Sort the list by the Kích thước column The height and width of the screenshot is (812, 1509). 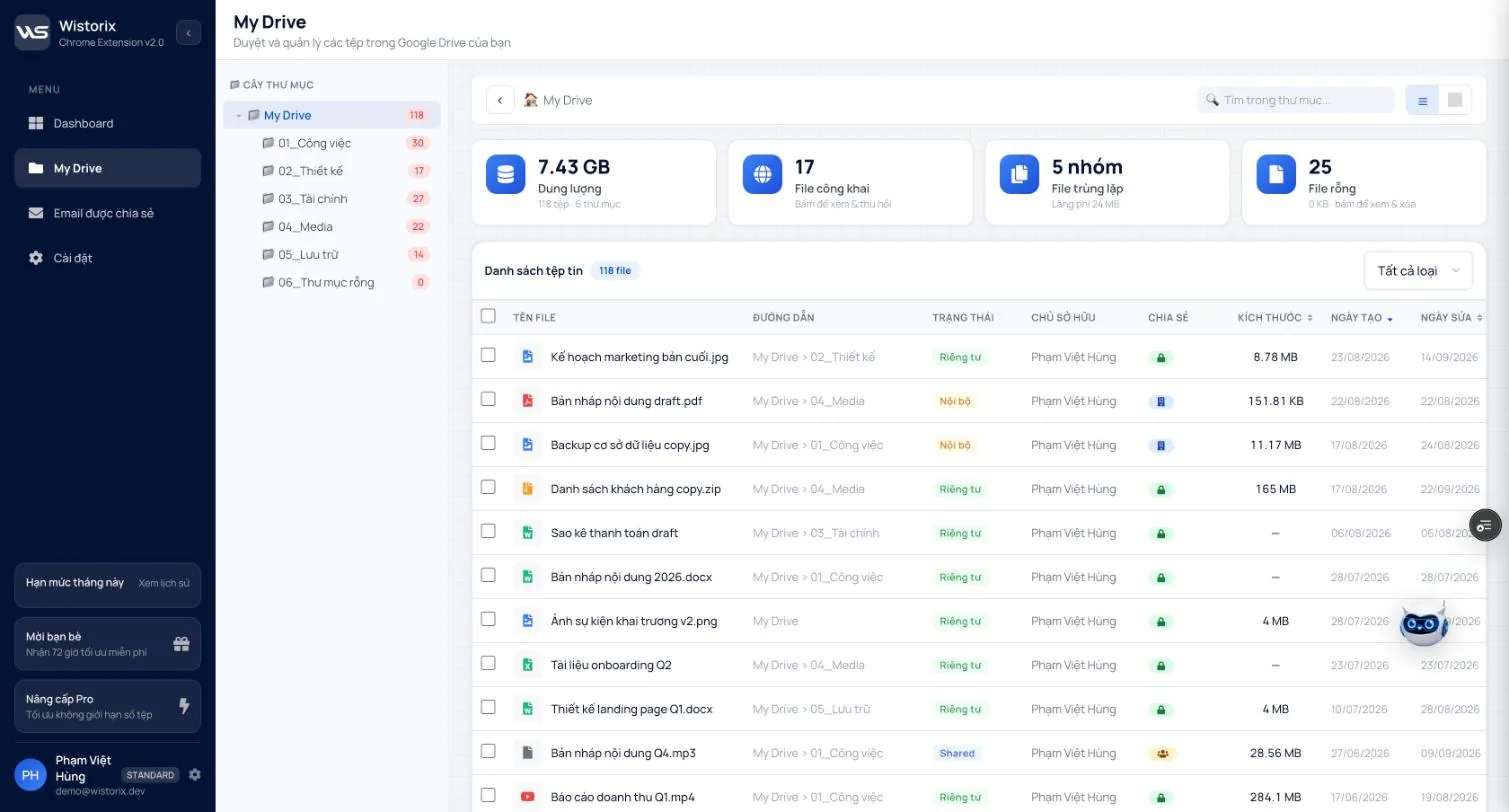click(1275, 317)
